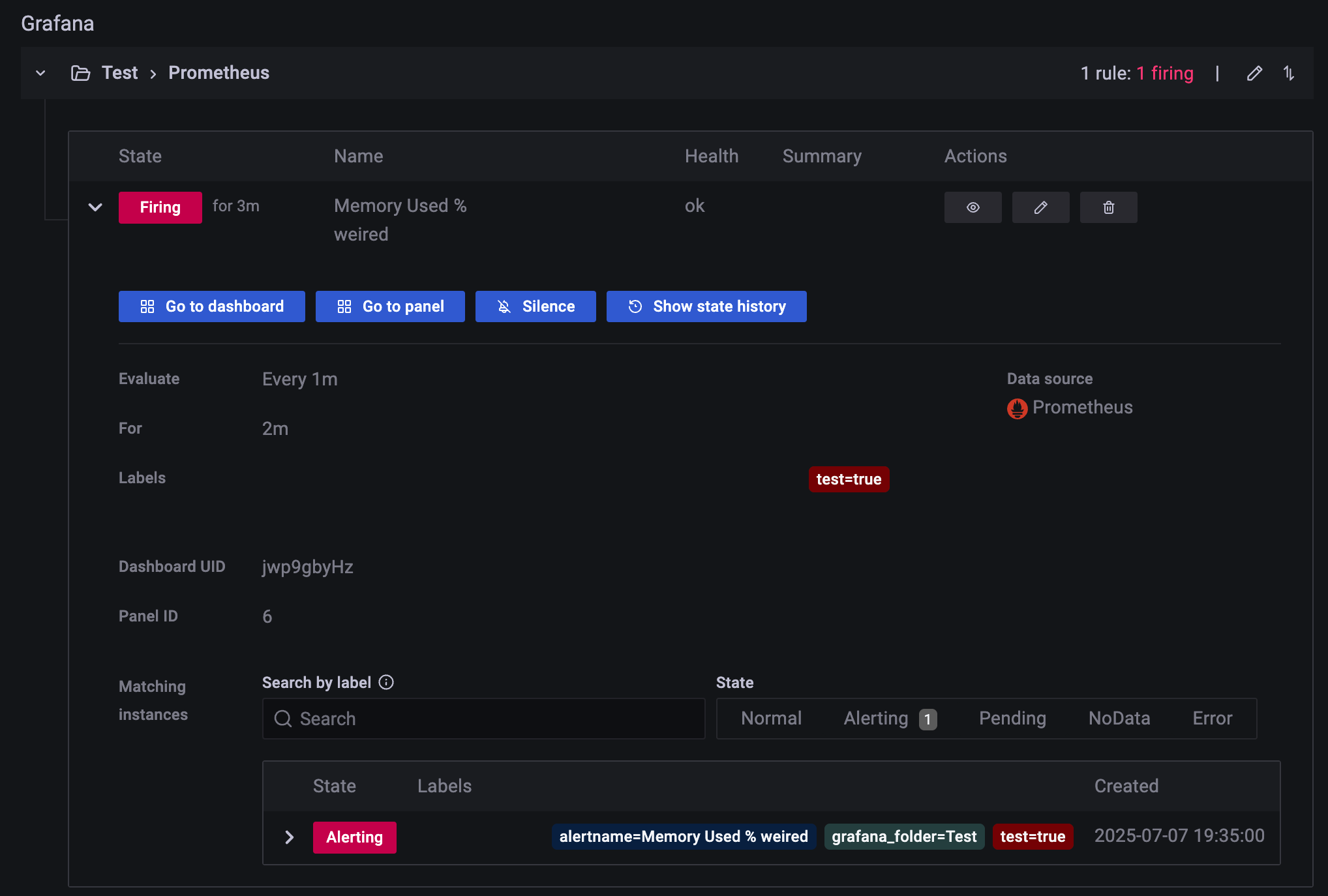Click the edit rule pencil icon in Actions

point(1040,207)
